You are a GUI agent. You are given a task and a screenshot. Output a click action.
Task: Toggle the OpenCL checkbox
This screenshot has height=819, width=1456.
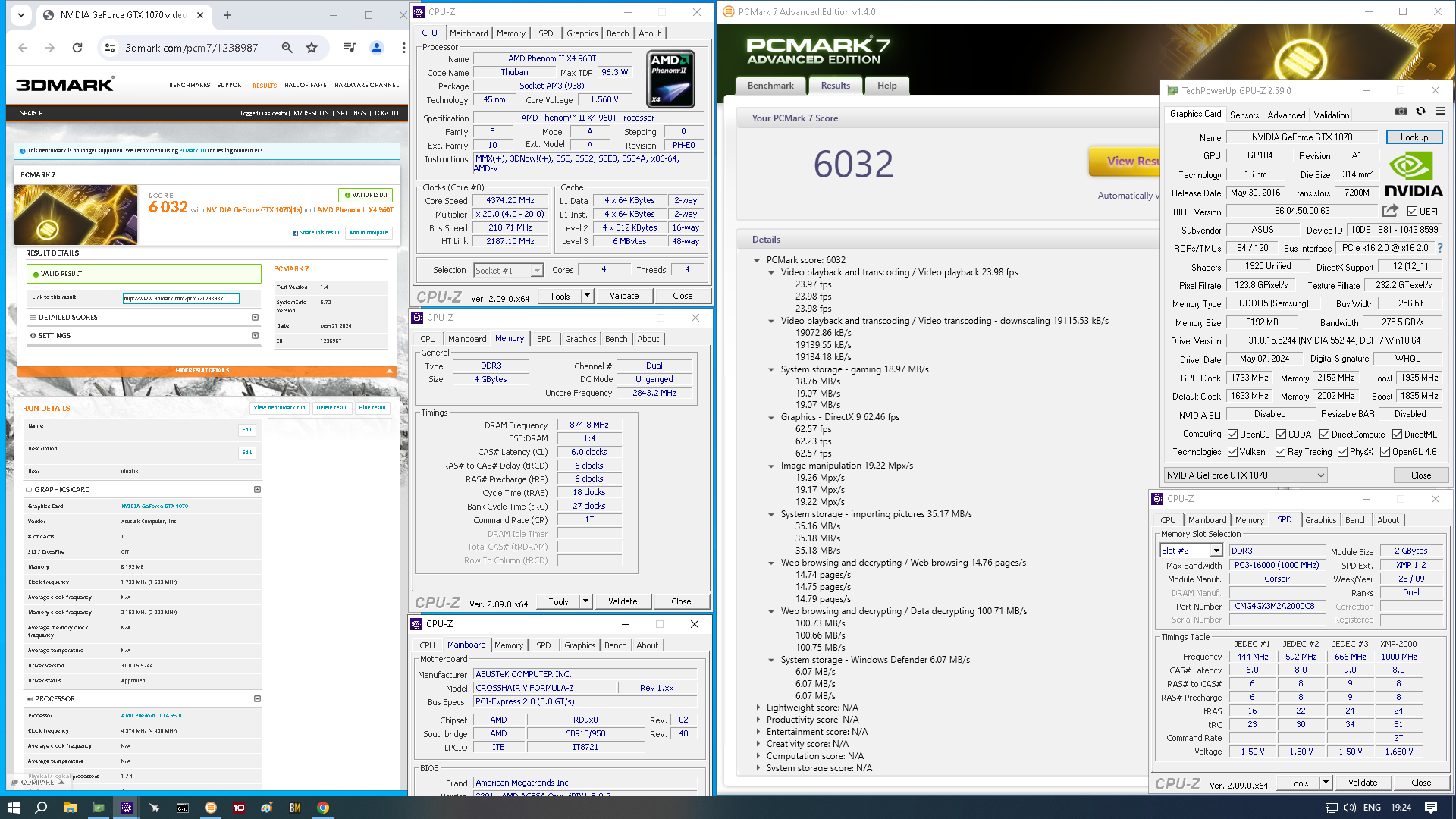pos(1233,435)
